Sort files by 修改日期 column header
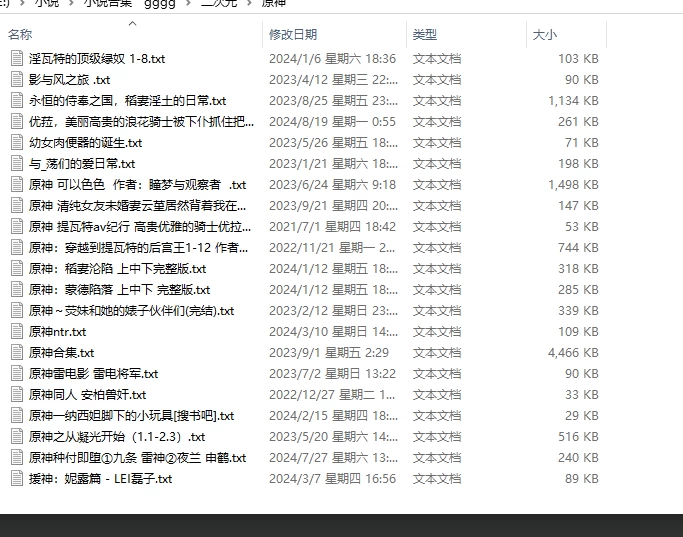Viewport: 683px width, 537px height. (293, 34)
